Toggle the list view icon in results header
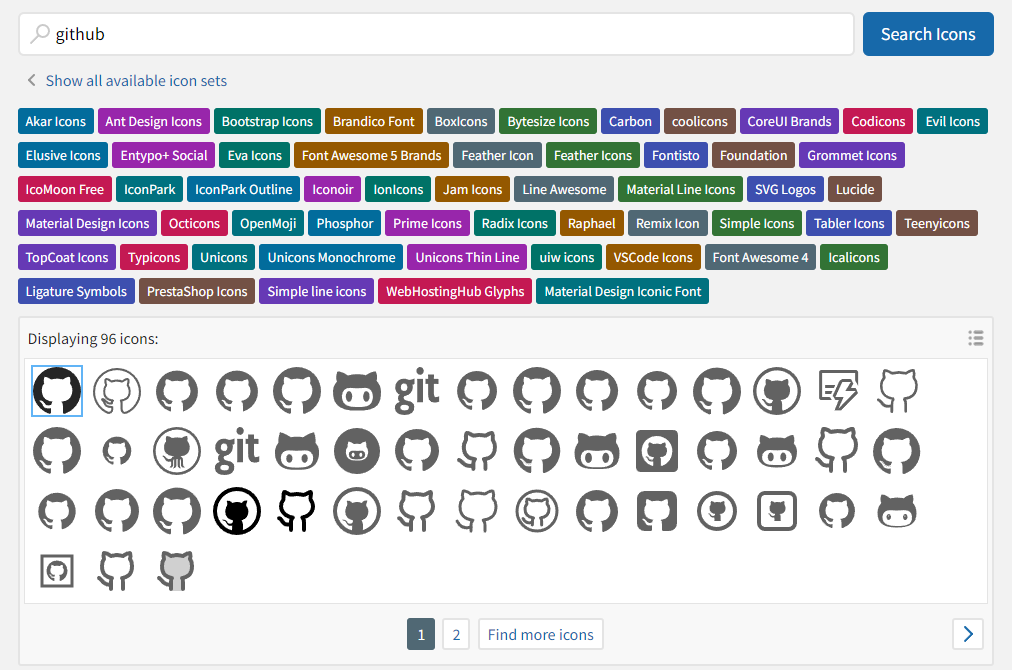The image size is (1012, 670). 976,338
